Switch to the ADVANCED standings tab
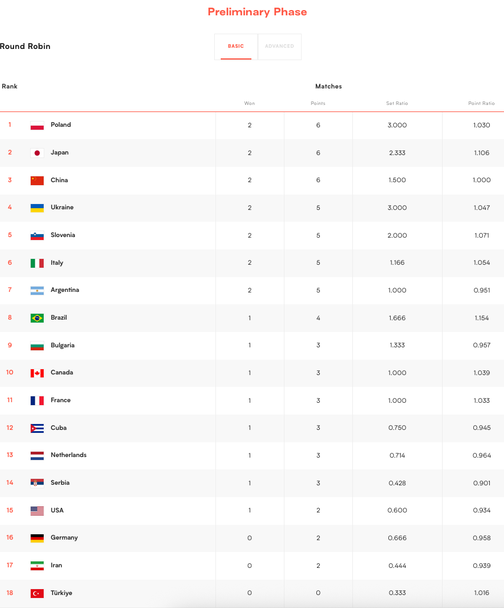 [x=280, y=47]
